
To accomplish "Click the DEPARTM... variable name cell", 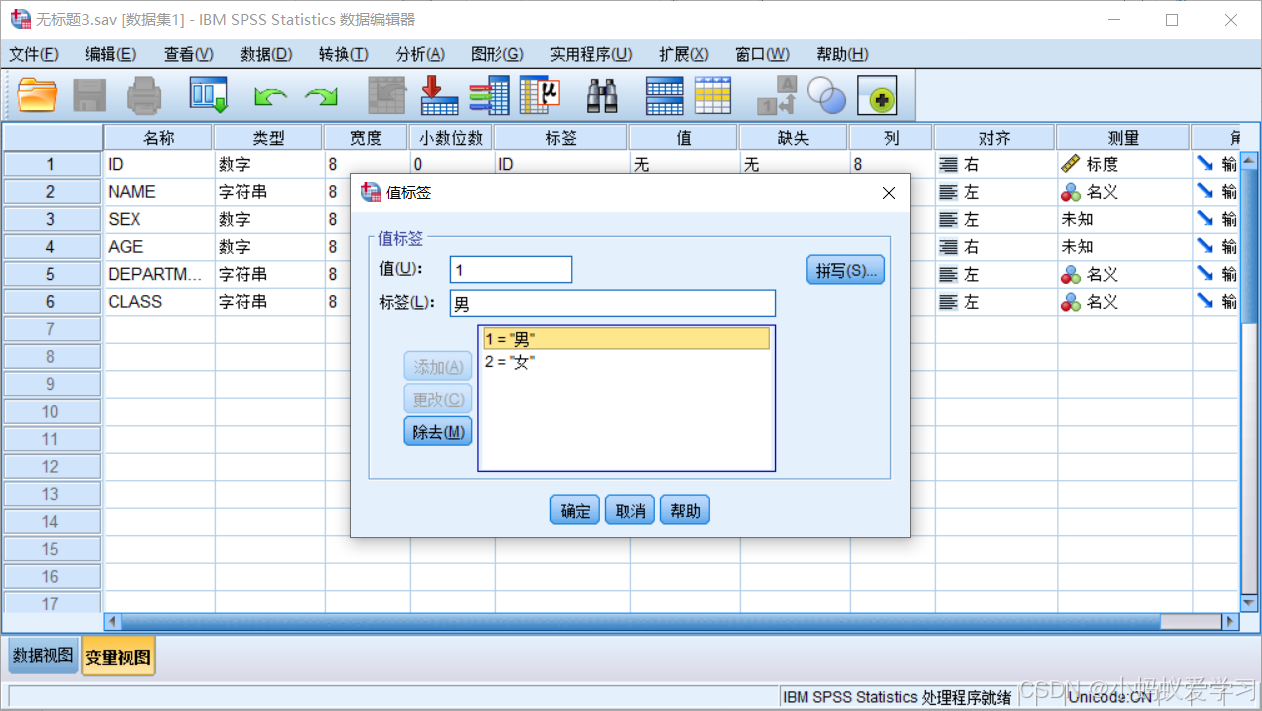I will coord(159,274).
